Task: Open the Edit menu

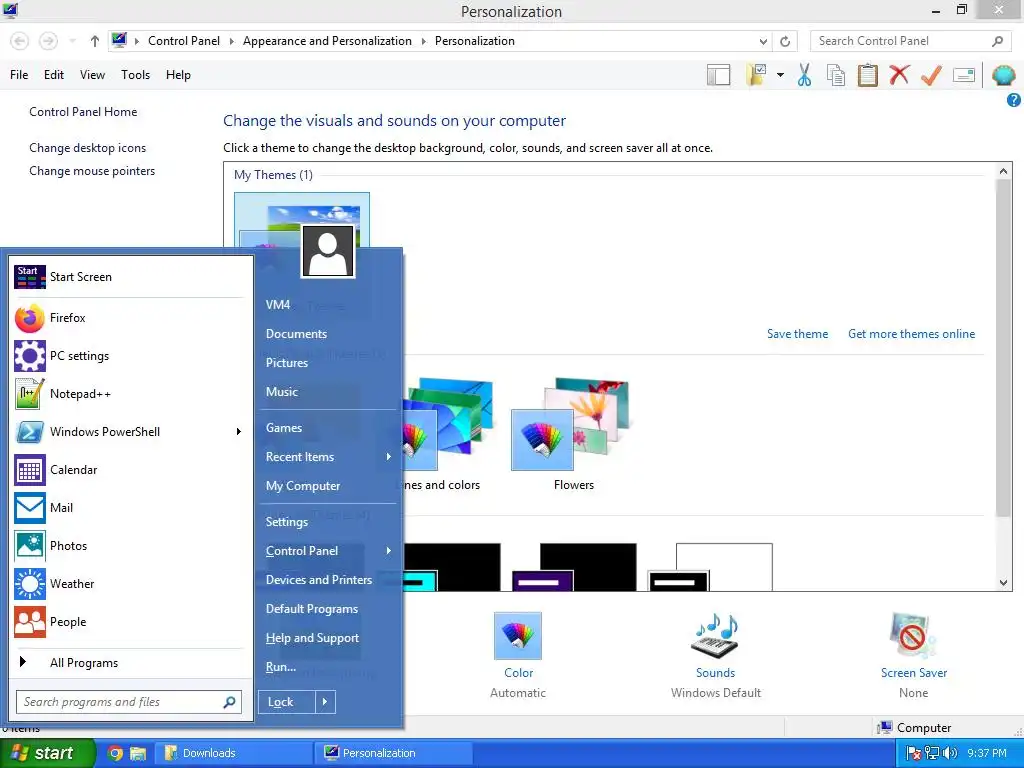Action: [54, 75]
